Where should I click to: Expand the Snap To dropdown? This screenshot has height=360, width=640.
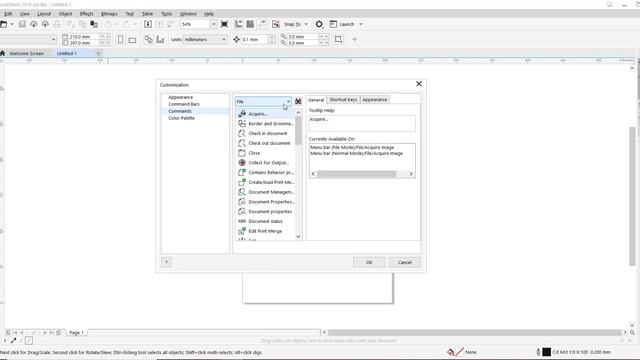pyautogui.click(x=306, y=24)
